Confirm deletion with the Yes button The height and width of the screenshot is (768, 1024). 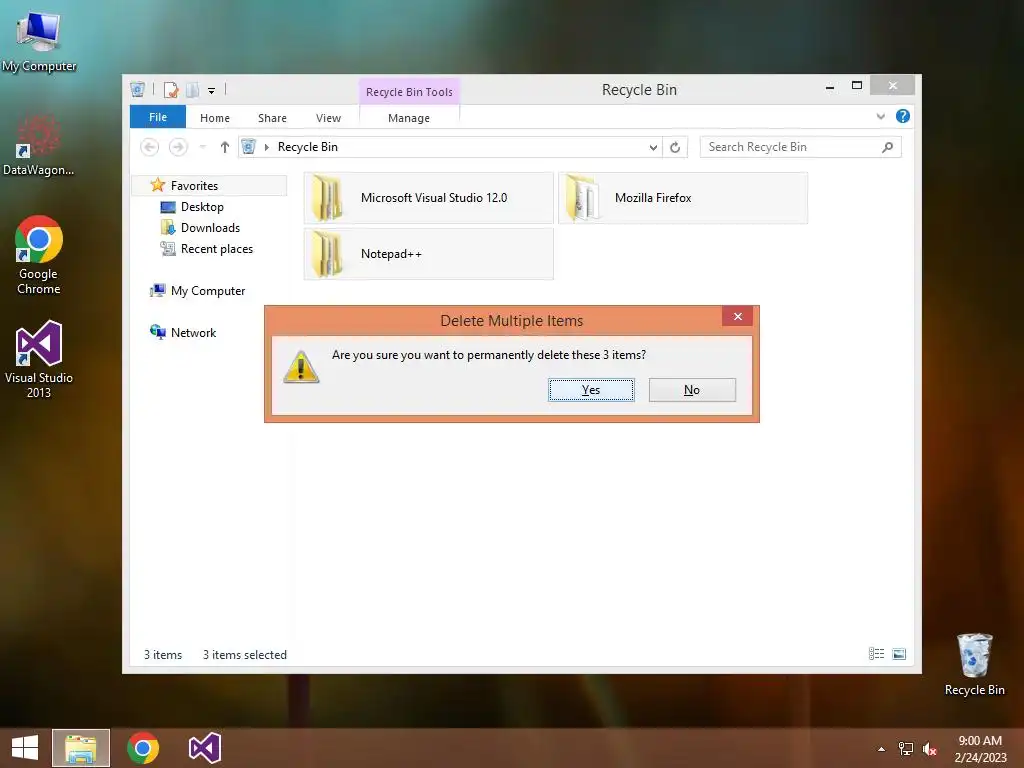pyautogui.click(x=591, y=390)
